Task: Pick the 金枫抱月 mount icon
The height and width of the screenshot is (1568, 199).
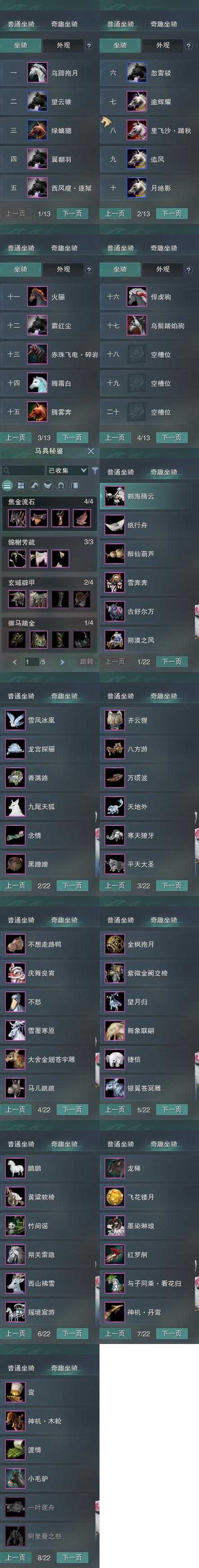Action: point(115,944)
